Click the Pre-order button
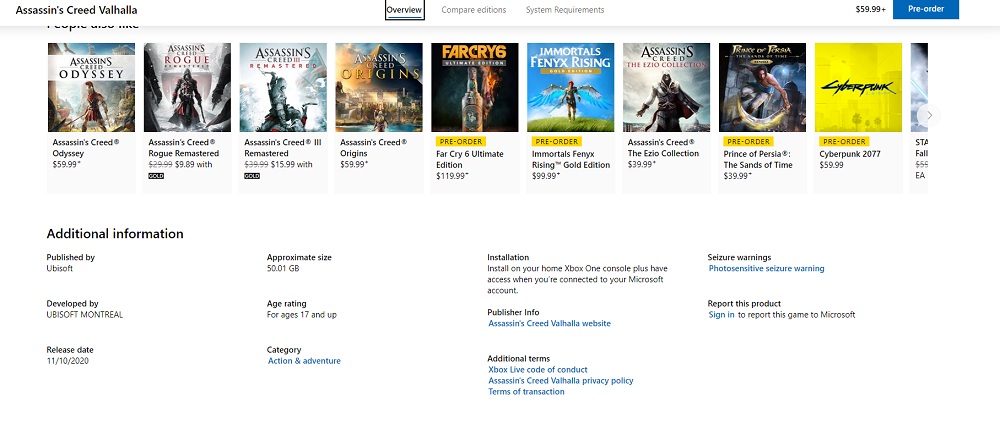1000x444 pixels. point(925,9)
